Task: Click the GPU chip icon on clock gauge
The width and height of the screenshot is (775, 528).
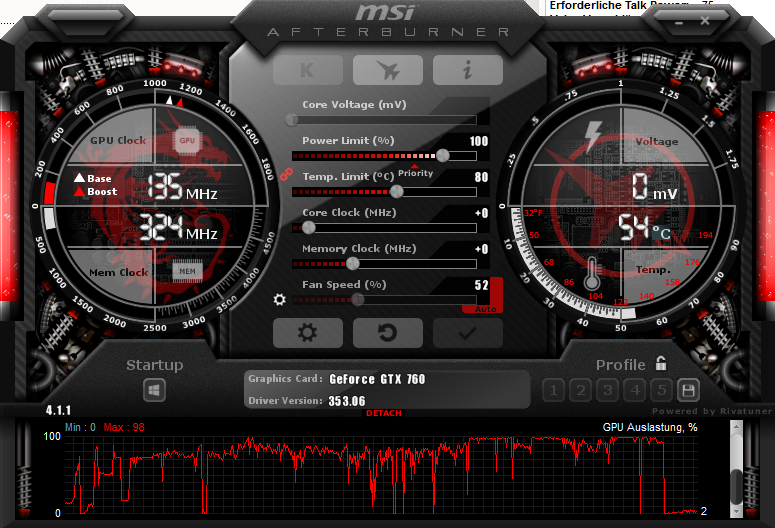Action: click(x=187, y=140)
